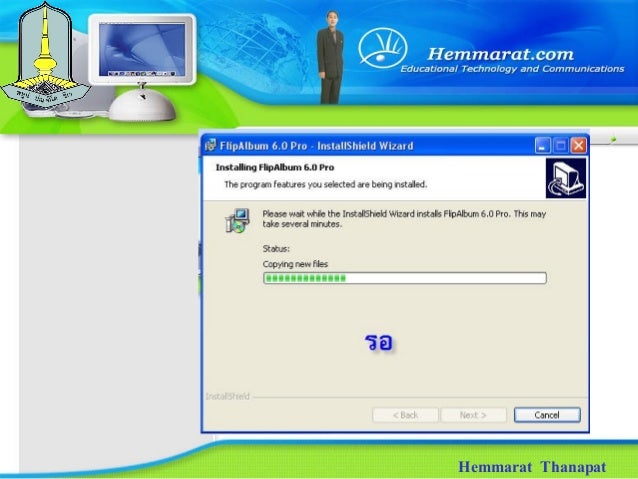Click the disabled maximize button of the wizard
This screenshot has width=638, height=479.
[560, 145]
